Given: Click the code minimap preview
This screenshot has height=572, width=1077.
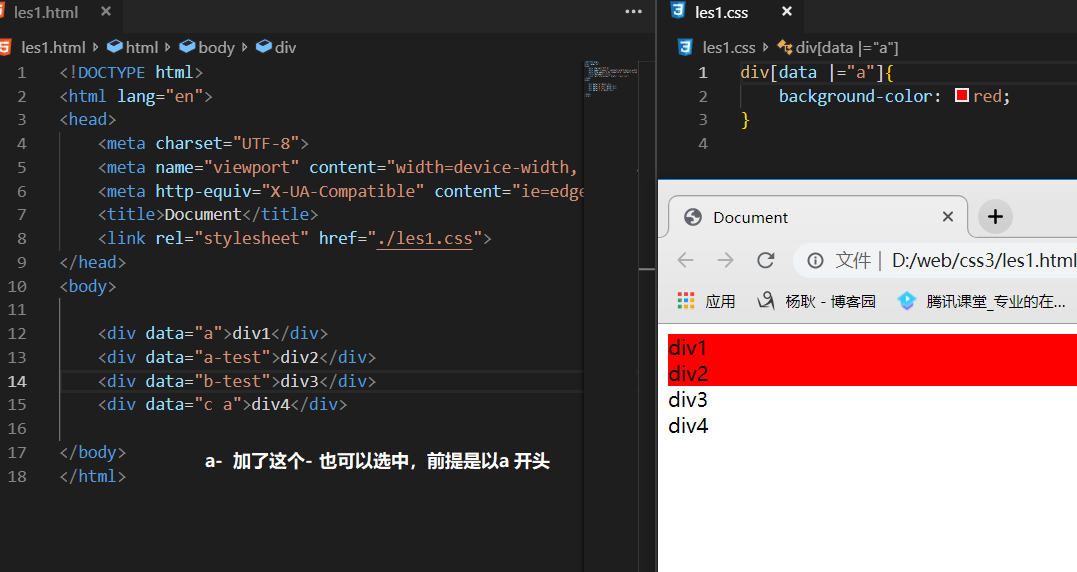Looking at the screenshot, I should pos(611,79).
